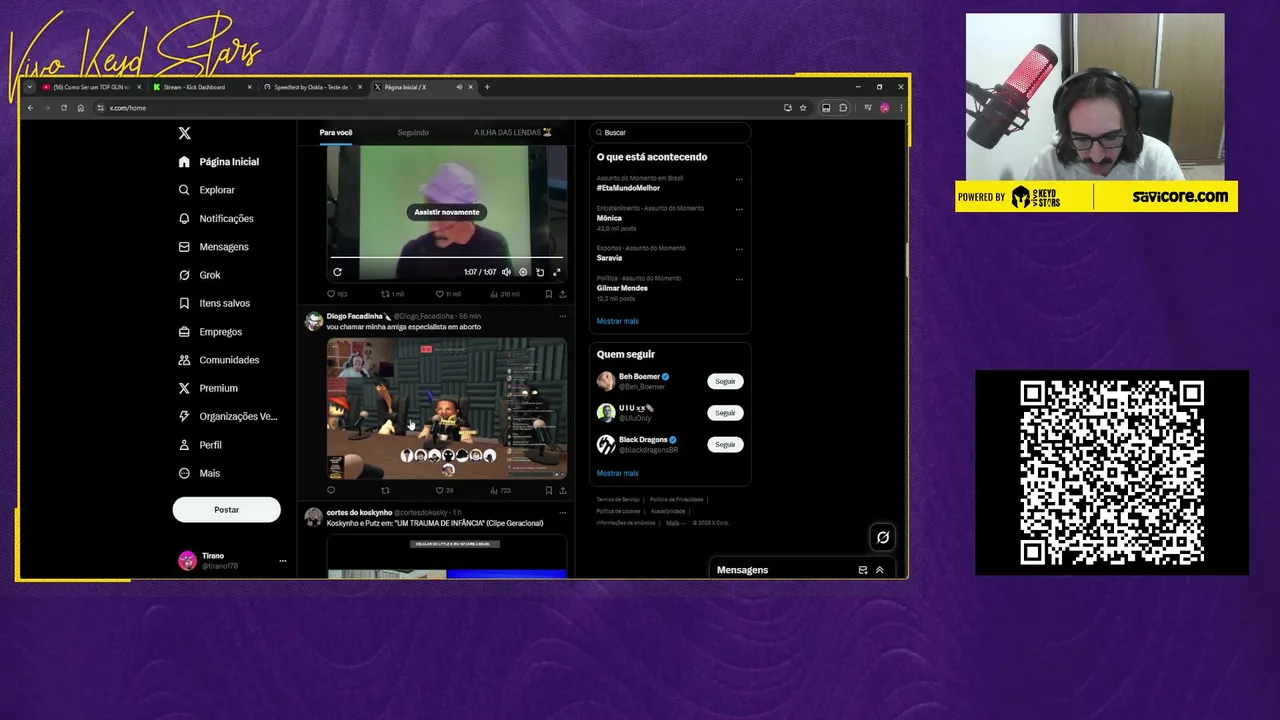1280x720 pixels.
Task: Open Comunidades page
Action: pos(219,360)
